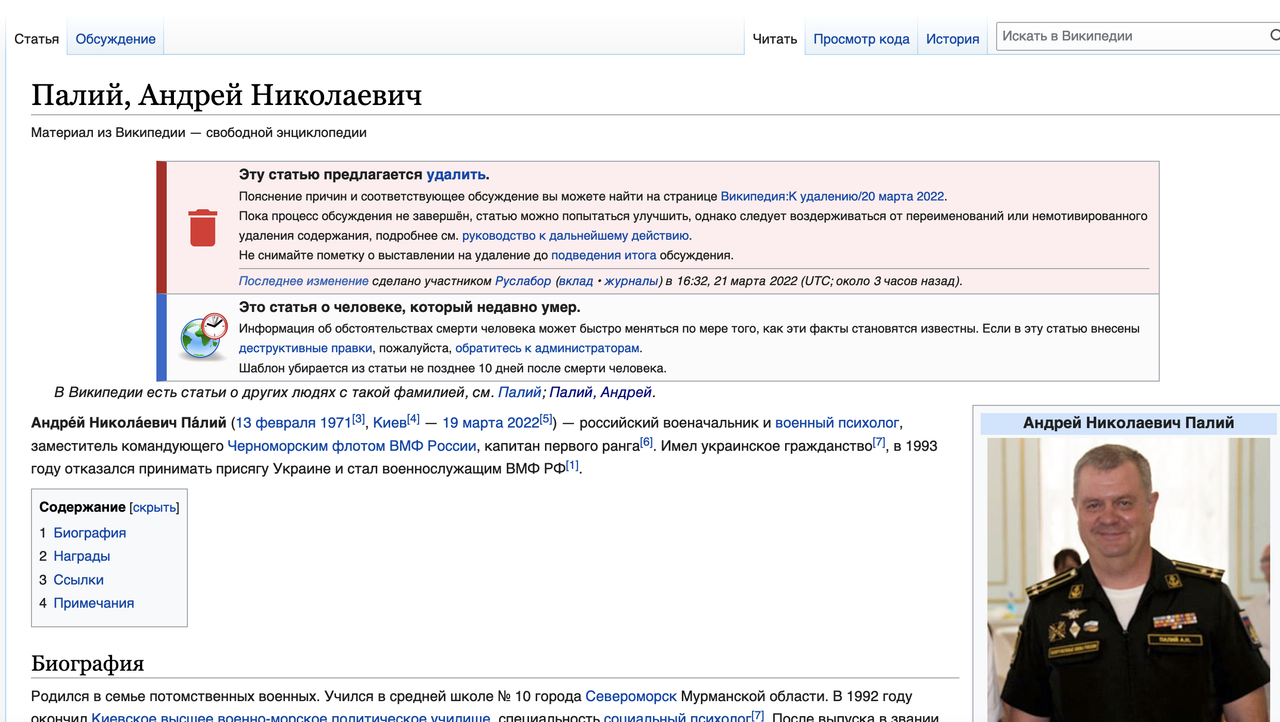Open the журналы link for Руслабор
1280x722 pixels.
click(x=630, y=281)
